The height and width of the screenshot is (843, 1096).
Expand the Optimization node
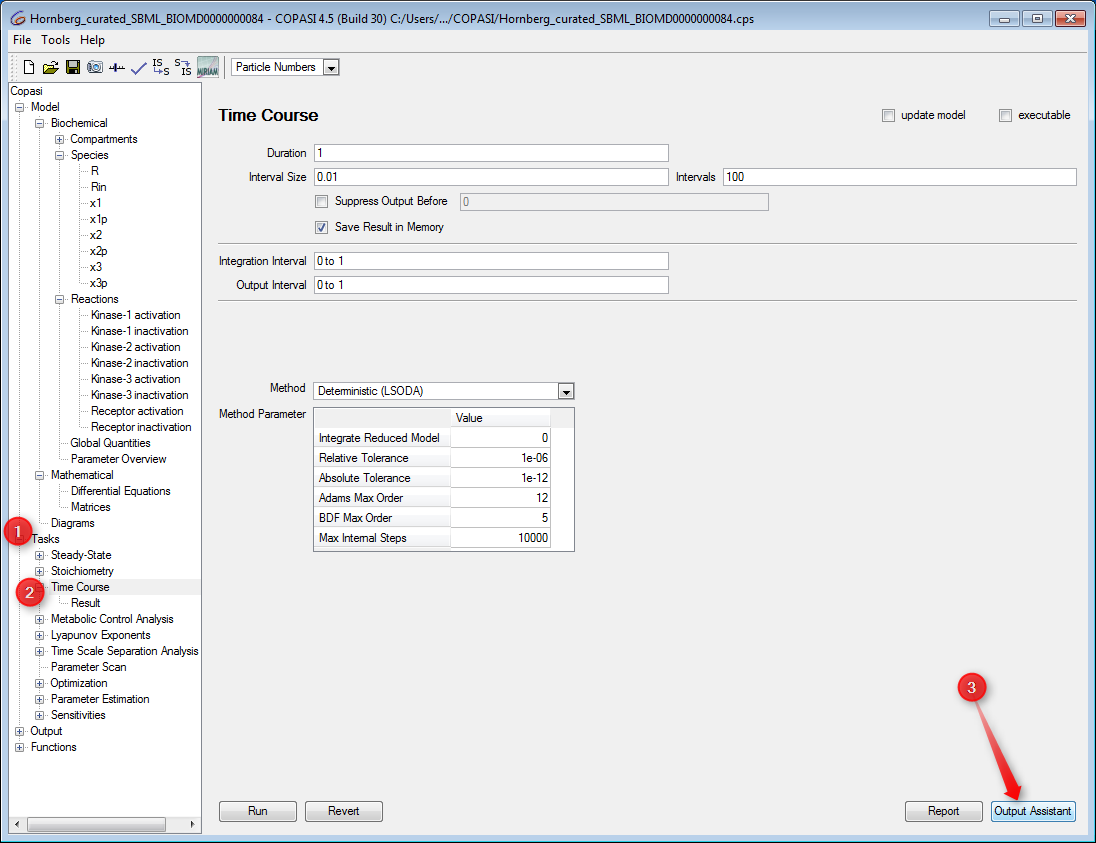(40, 684)
